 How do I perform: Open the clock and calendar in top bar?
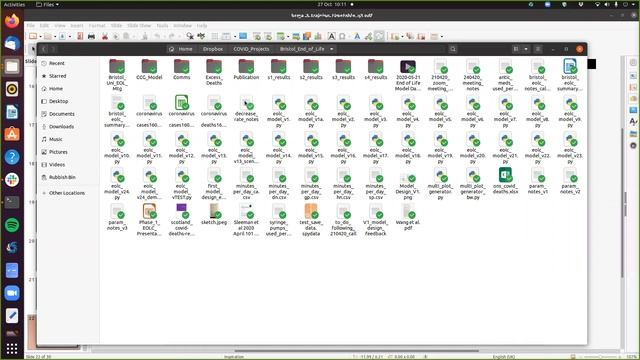[332, 4]
